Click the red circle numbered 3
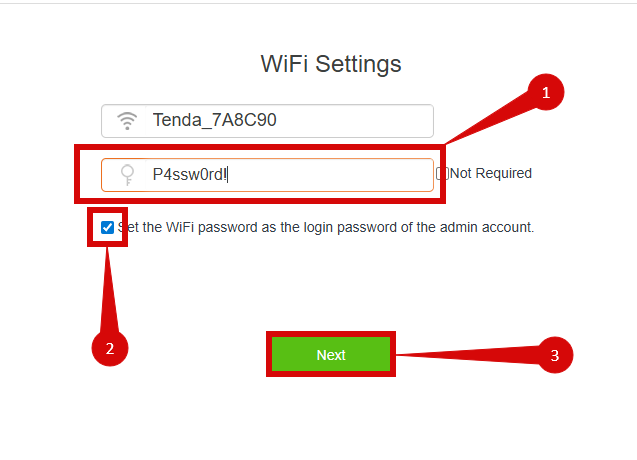637x460 pixels. tap(554, 353)
